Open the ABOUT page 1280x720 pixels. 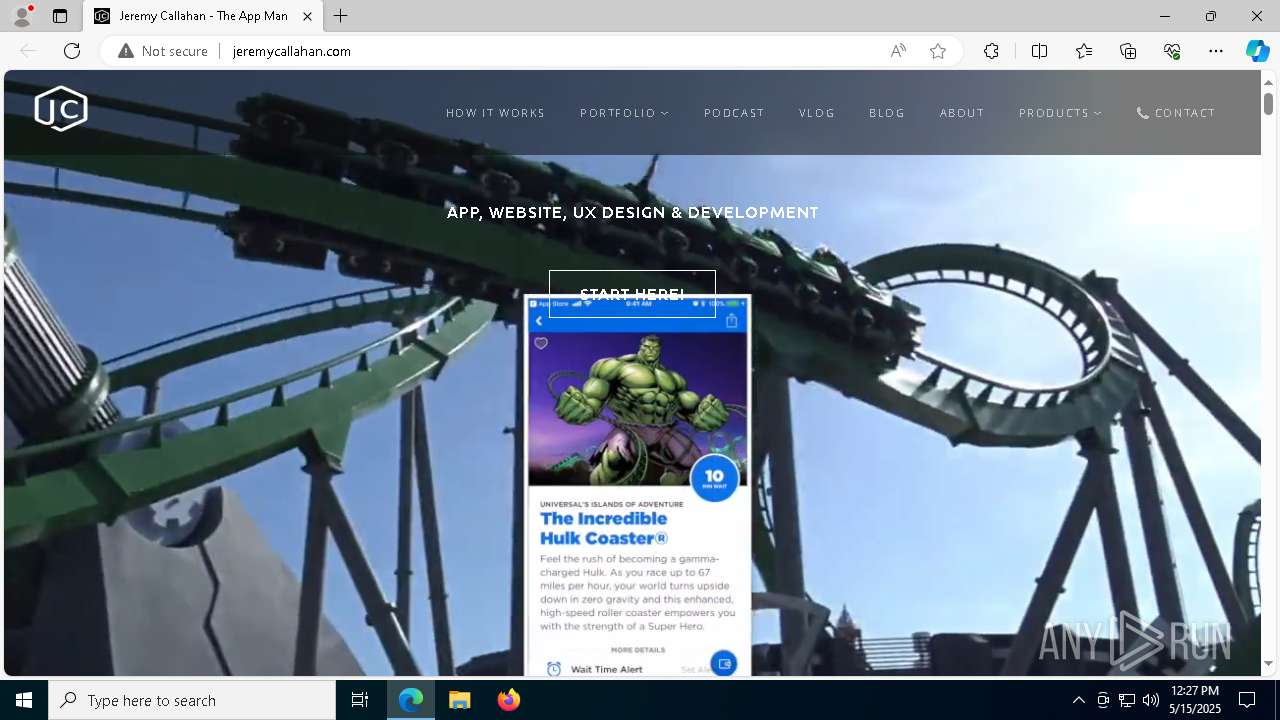click(962, 113)
